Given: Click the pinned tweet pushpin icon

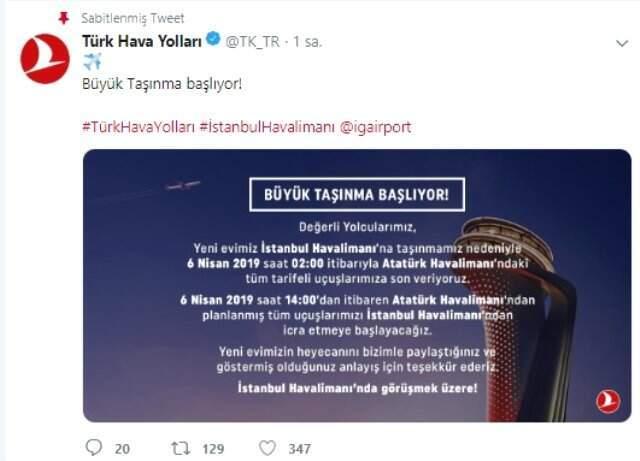Looking at the screenshot, I should point(64,18).
